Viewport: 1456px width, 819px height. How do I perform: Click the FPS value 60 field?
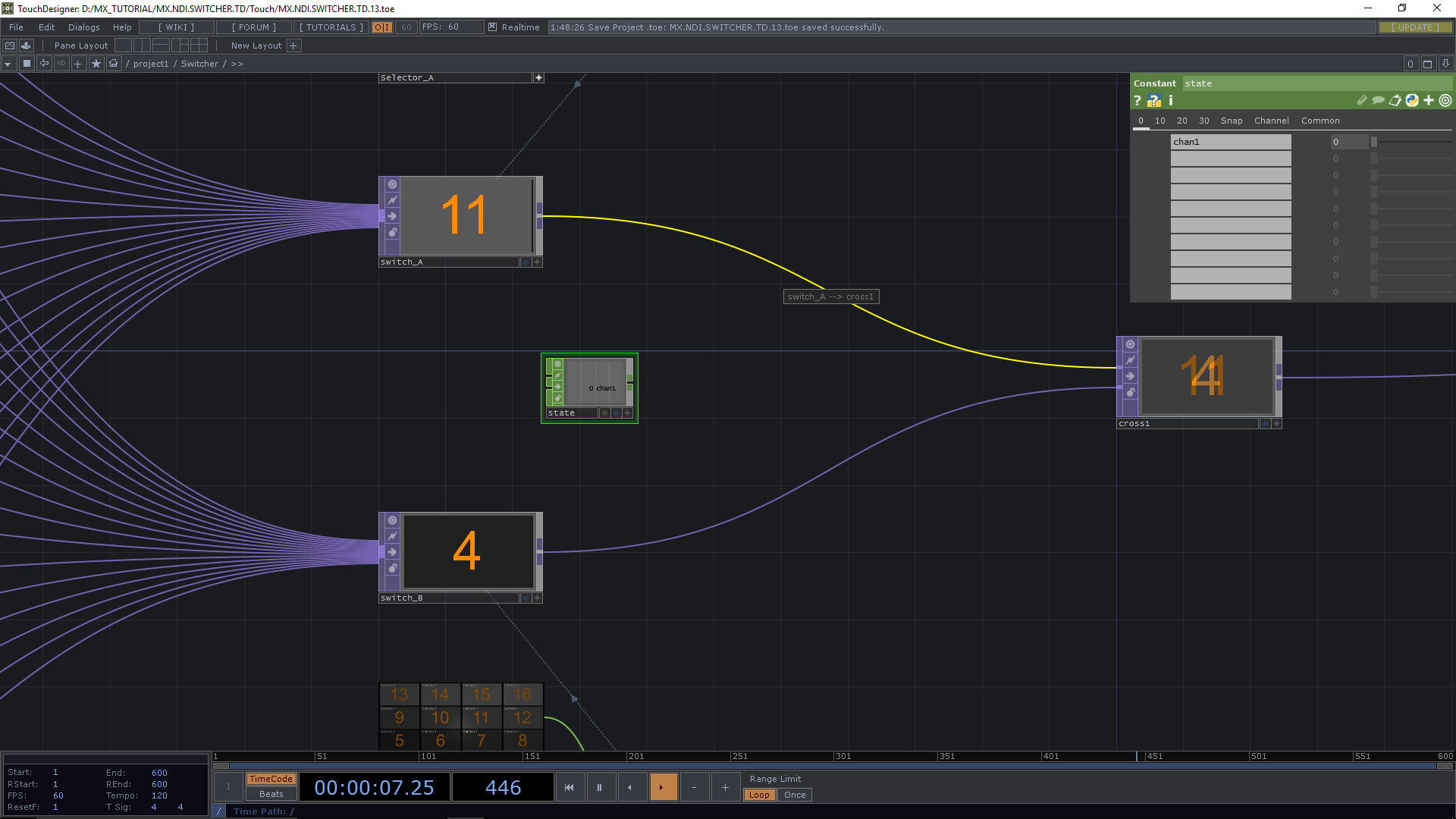[x=453, y=27]
